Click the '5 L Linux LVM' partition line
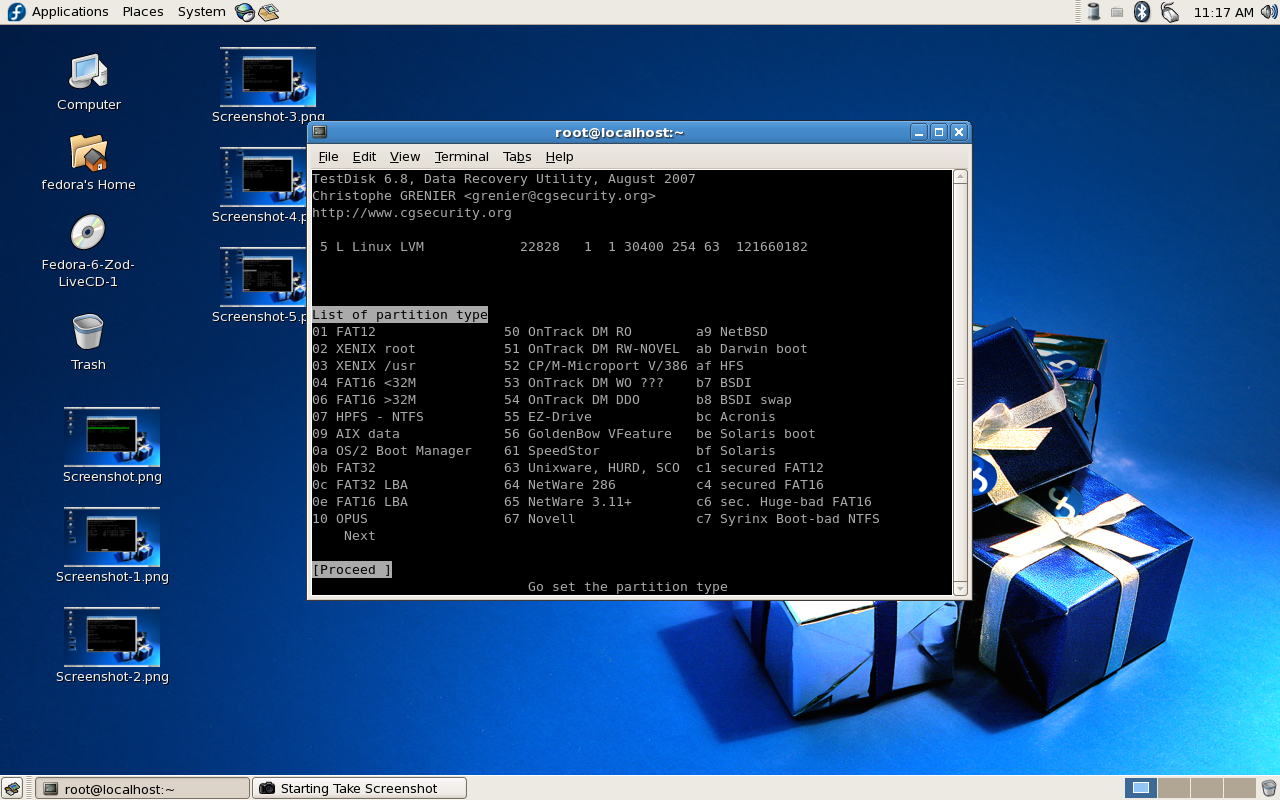 tap(564, 246)
